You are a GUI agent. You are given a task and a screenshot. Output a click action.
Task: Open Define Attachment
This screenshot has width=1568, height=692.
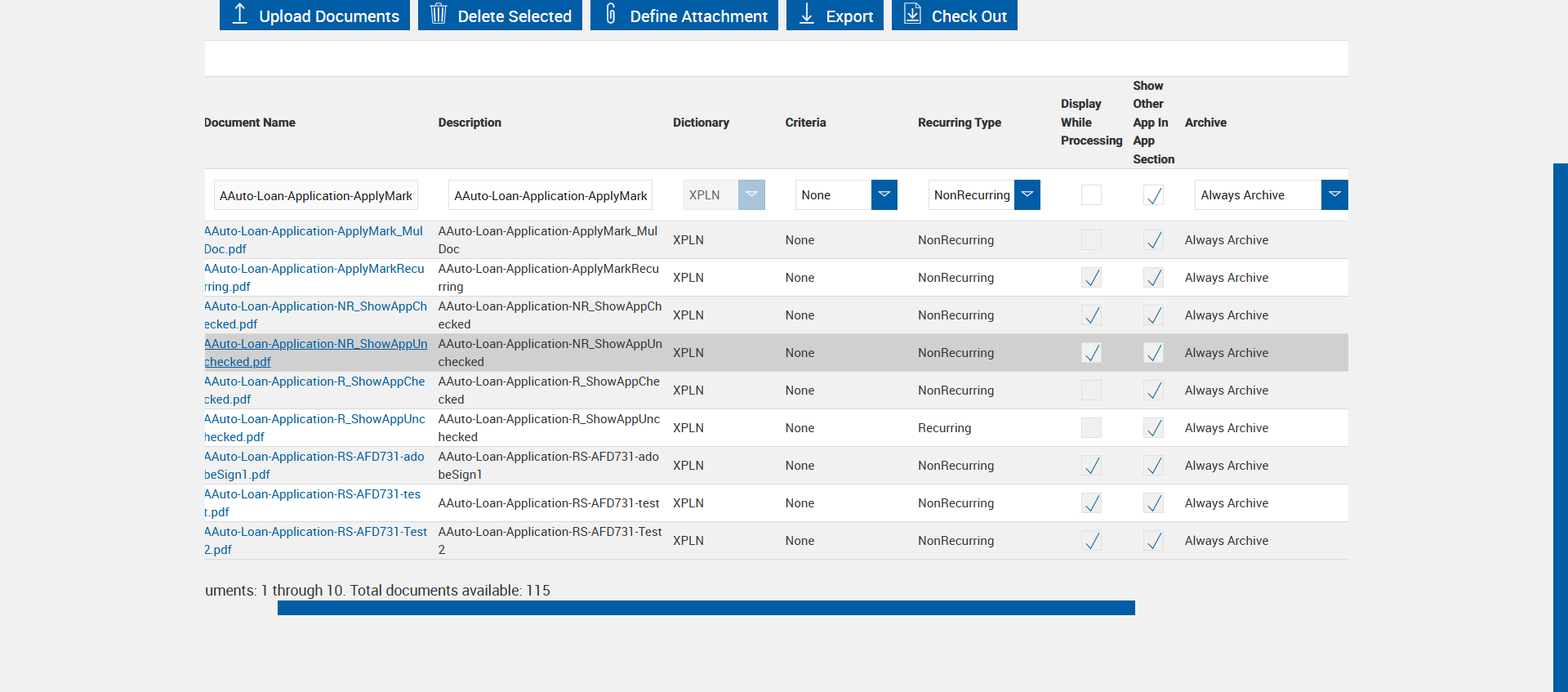(x=684, y=15)
